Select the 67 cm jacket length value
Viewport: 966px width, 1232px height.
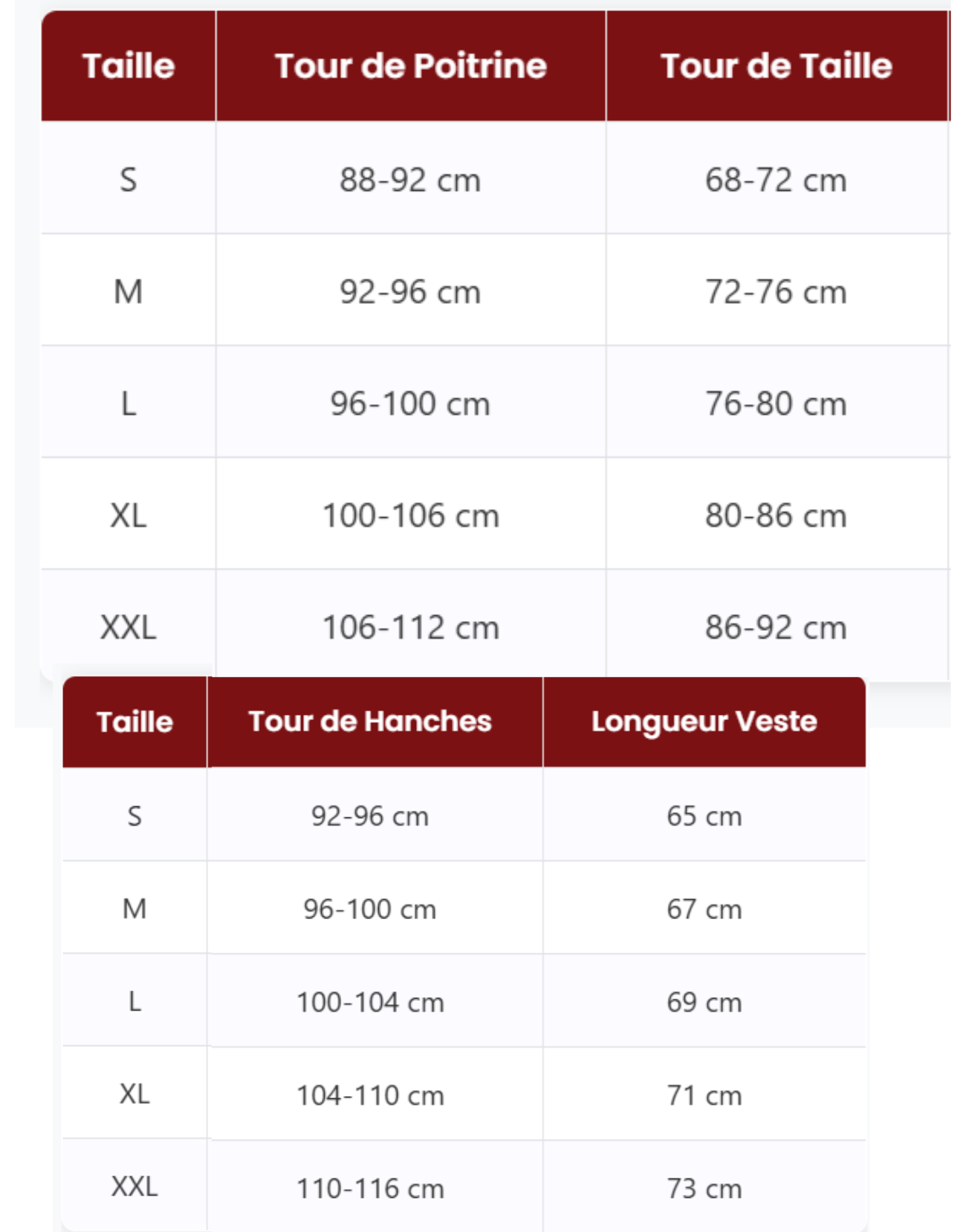coord(704,909)
